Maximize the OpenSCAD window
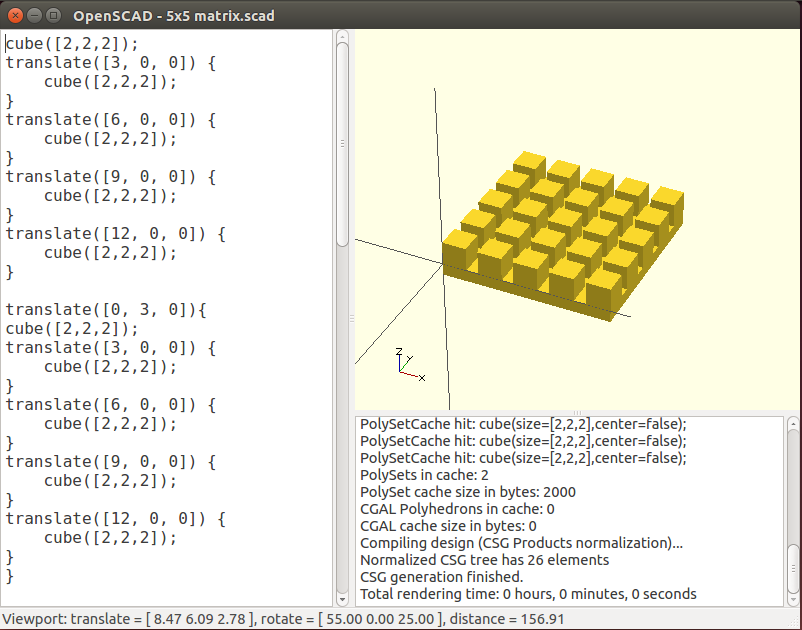This screenshot has height=630, width=802. [53, 16]
